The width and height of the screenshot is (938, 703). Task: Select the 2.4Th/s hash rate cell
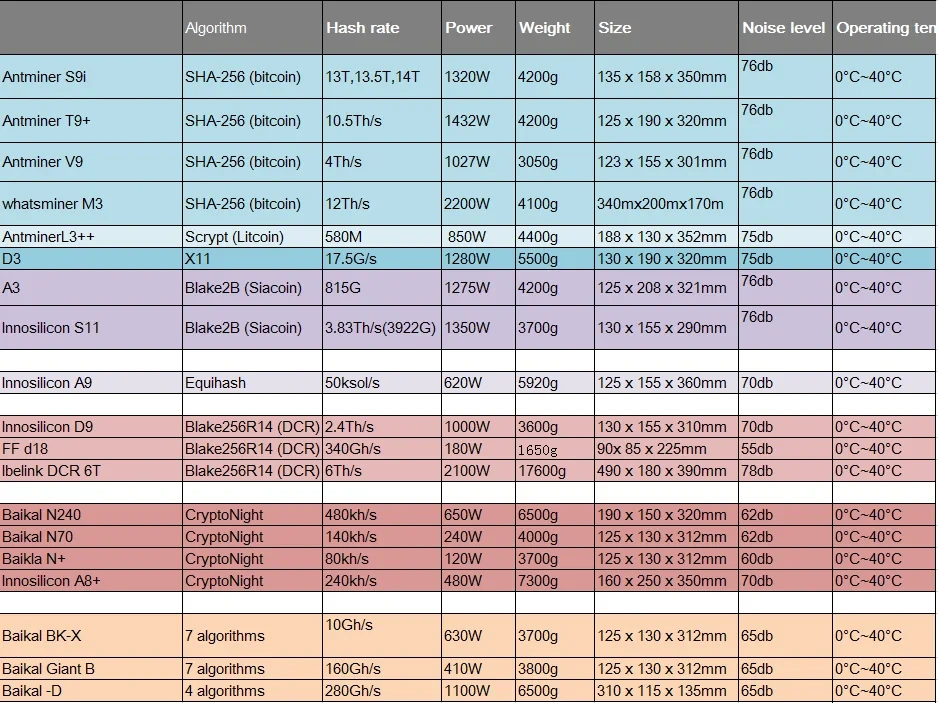point(382,427)
